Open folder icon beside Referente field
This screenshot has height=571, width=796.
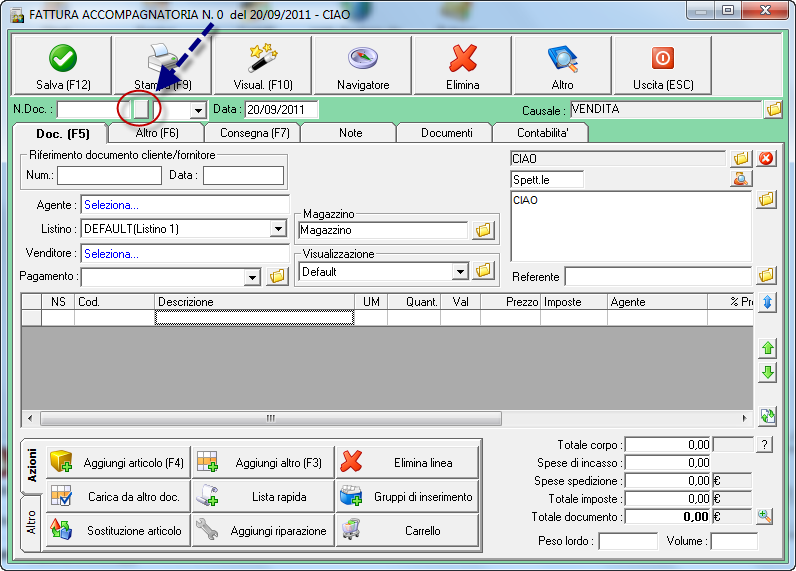coord(766,276)
